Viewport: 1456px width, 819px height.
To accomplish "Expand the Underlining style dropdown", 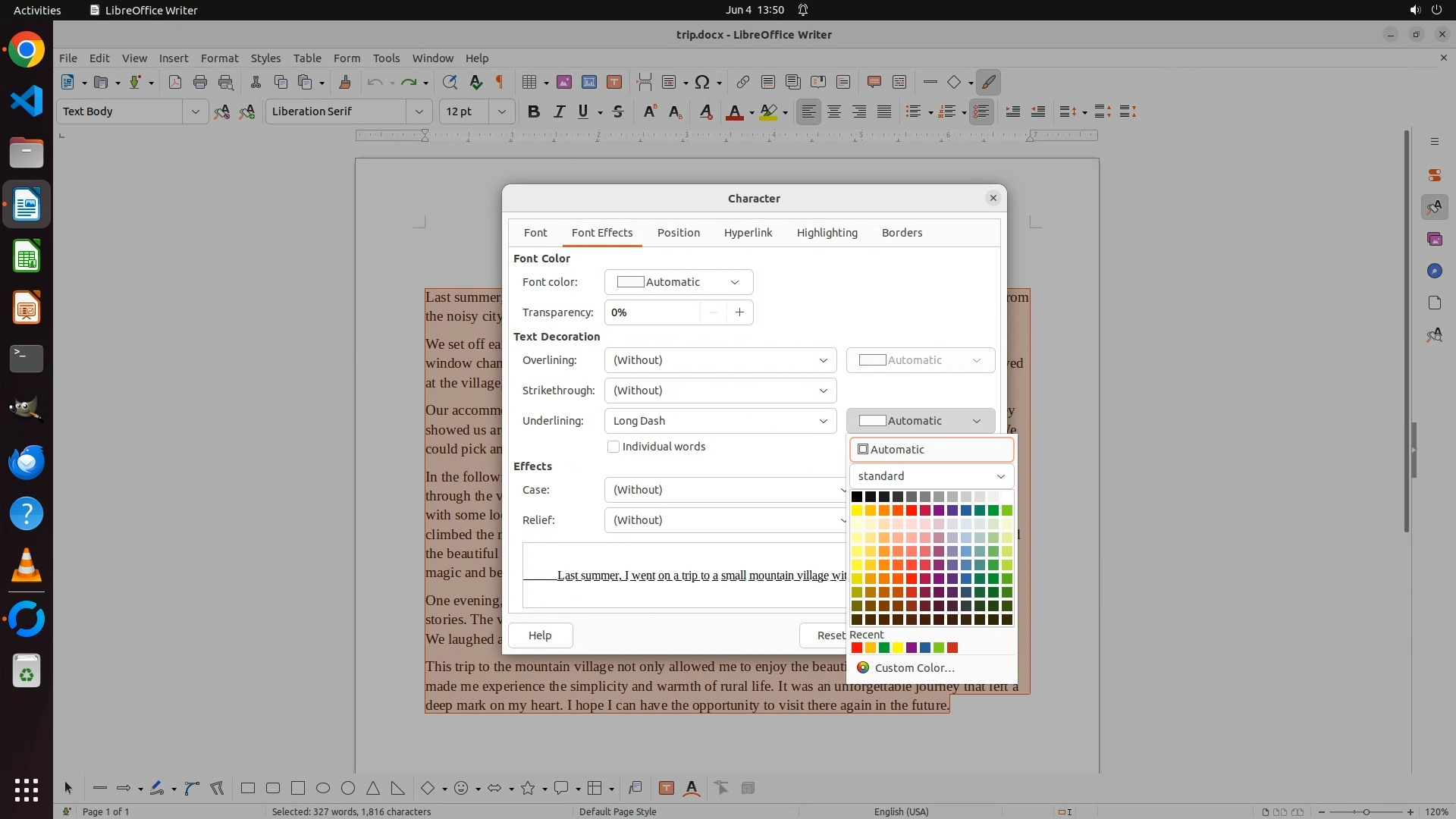I will (720, 421).
